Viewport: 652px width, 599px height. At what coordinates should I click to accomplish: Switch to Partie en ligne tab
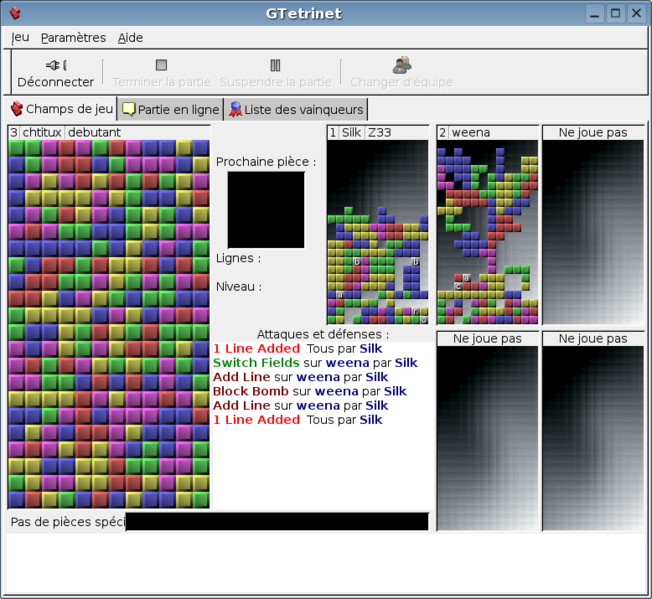tap(171, 109)
